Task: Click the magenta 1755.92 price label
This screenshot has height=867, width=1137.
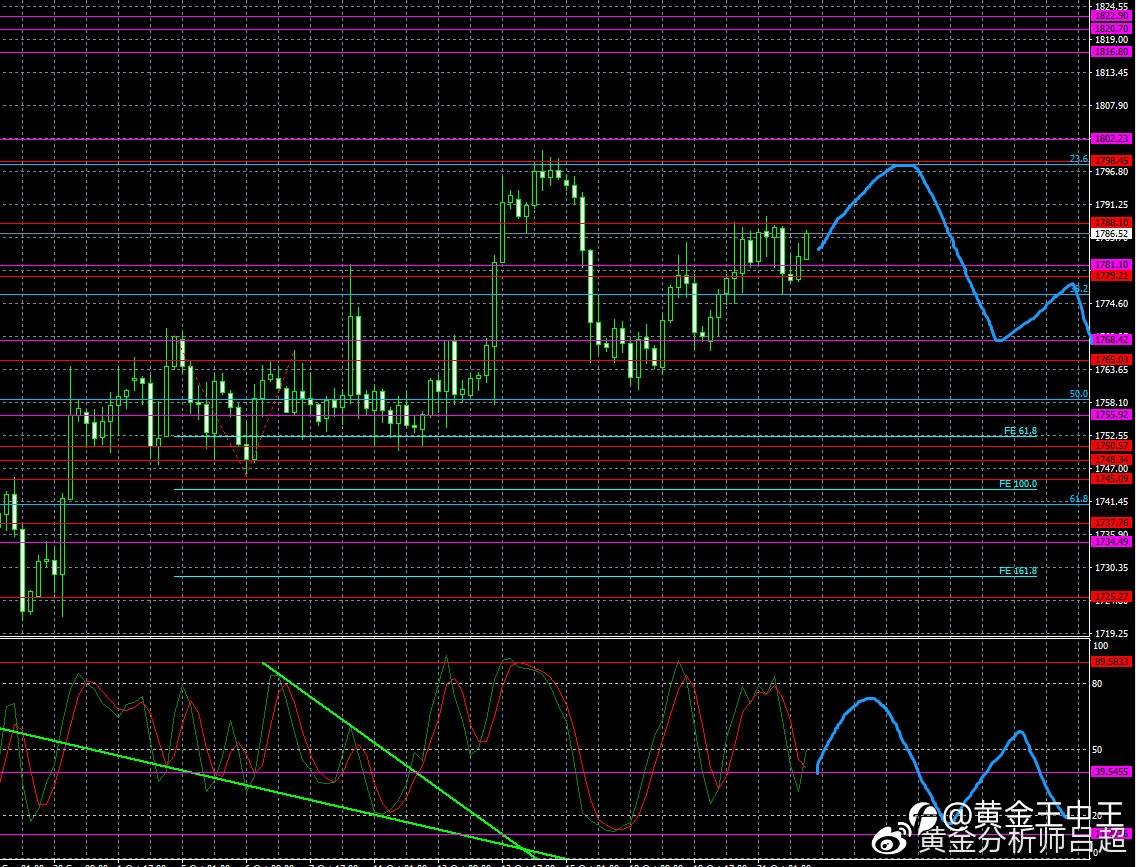Action: tap(1111, 415)
